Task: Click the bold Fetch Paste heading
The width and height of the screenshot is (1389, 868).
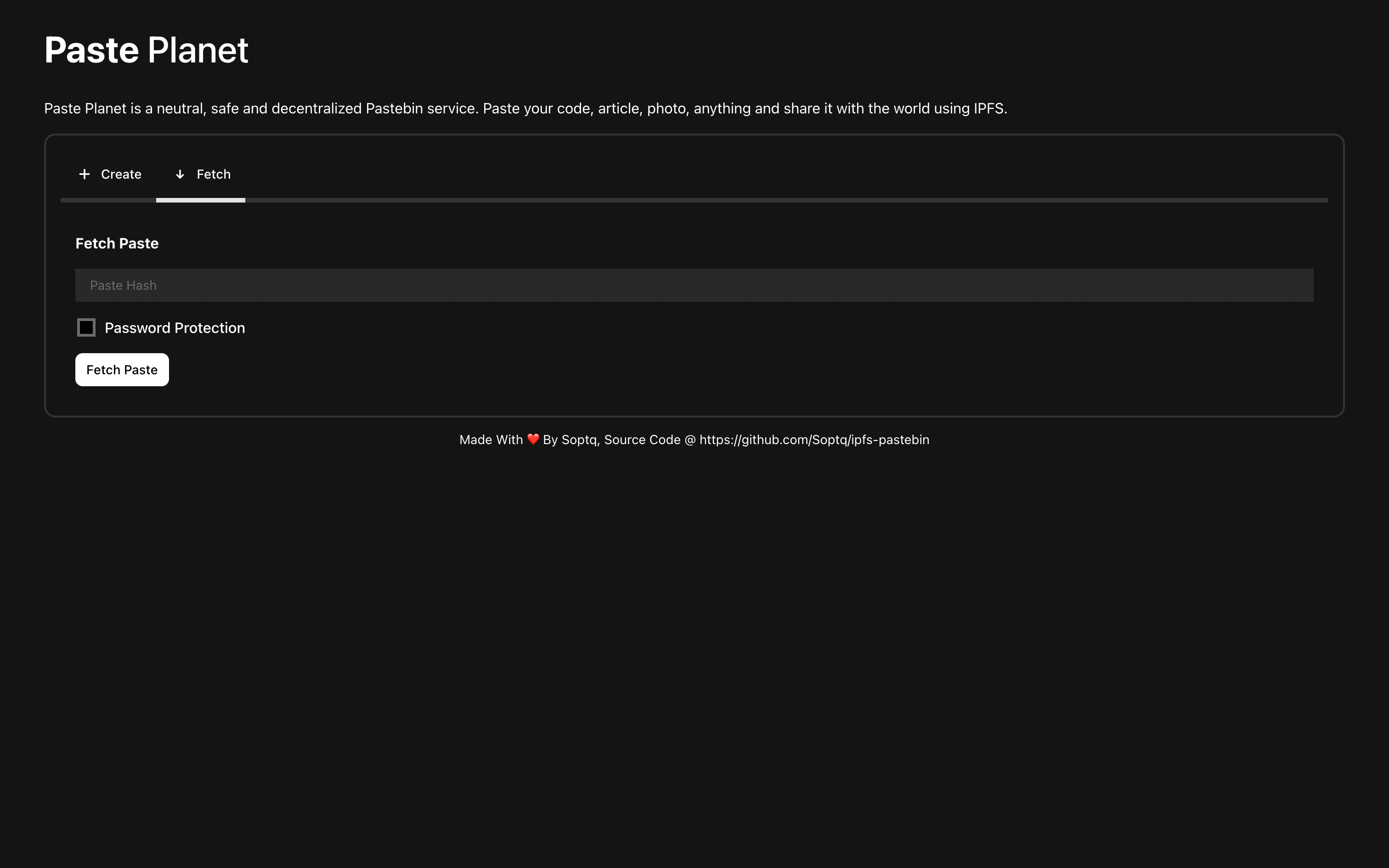Action: [117, 243]
